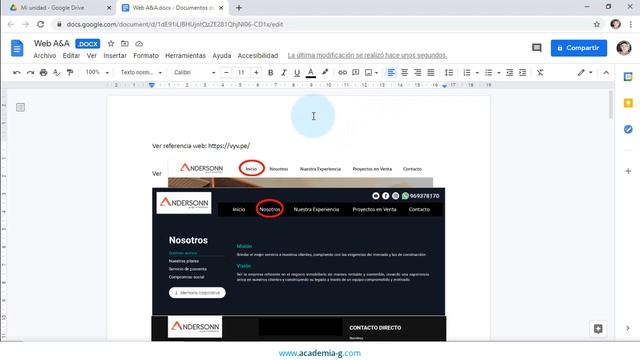
Task: Clear formatting icon
Action: point(540,73)
